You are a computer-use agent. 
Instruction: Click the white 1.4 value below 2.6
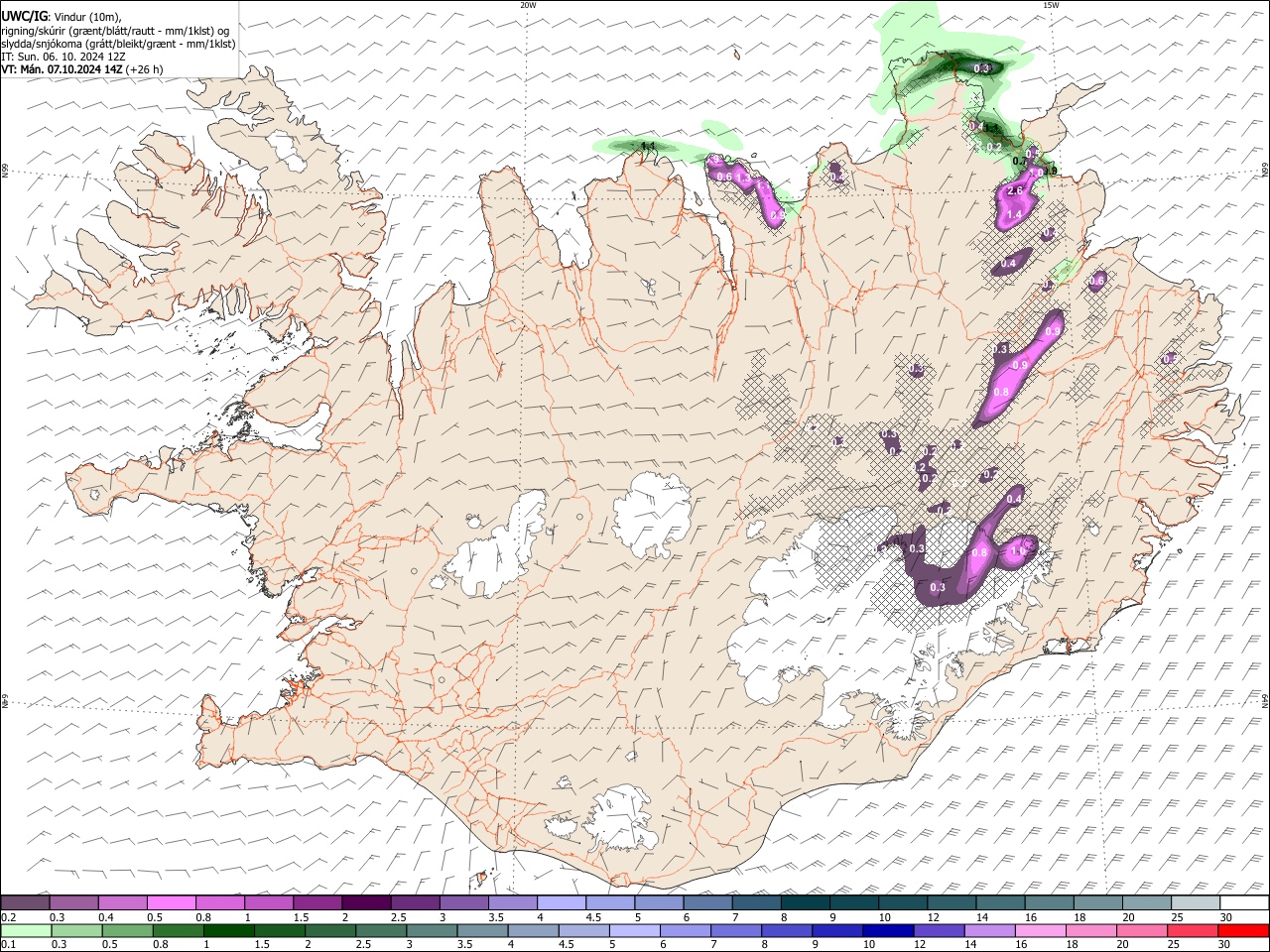click(x=1015, y=215)
